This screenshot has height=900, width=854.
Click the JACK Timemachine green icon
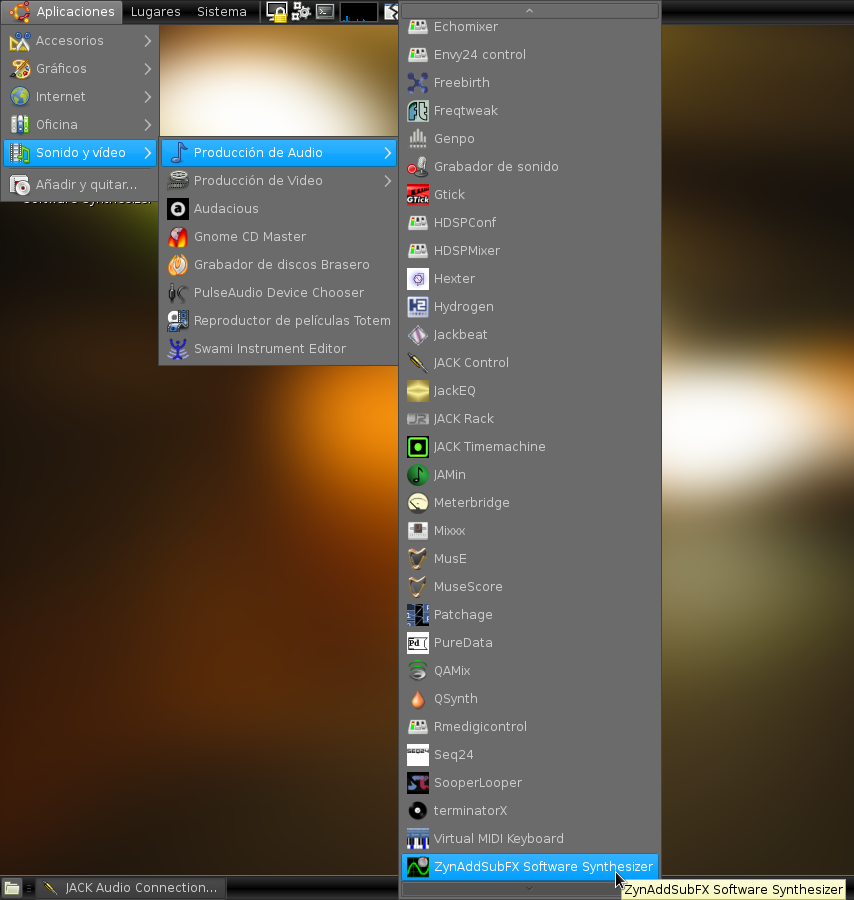(418, 447)
